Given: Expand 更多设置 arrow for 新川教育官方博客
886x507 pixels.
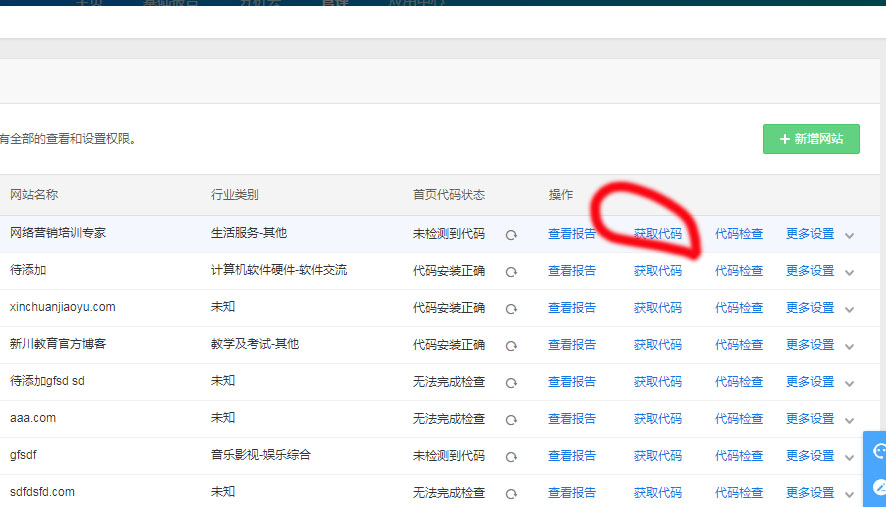Looking at the screenshot, I should (849, 346).
